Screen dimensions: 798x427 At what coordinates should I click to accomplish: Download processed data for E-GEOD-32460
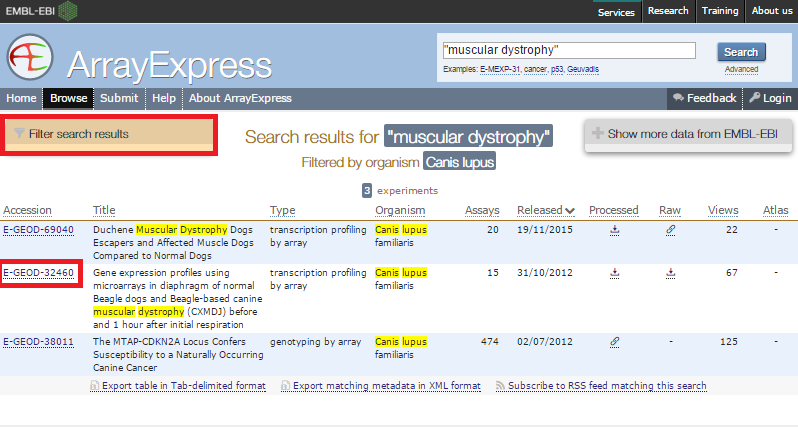tap(614, 273)
